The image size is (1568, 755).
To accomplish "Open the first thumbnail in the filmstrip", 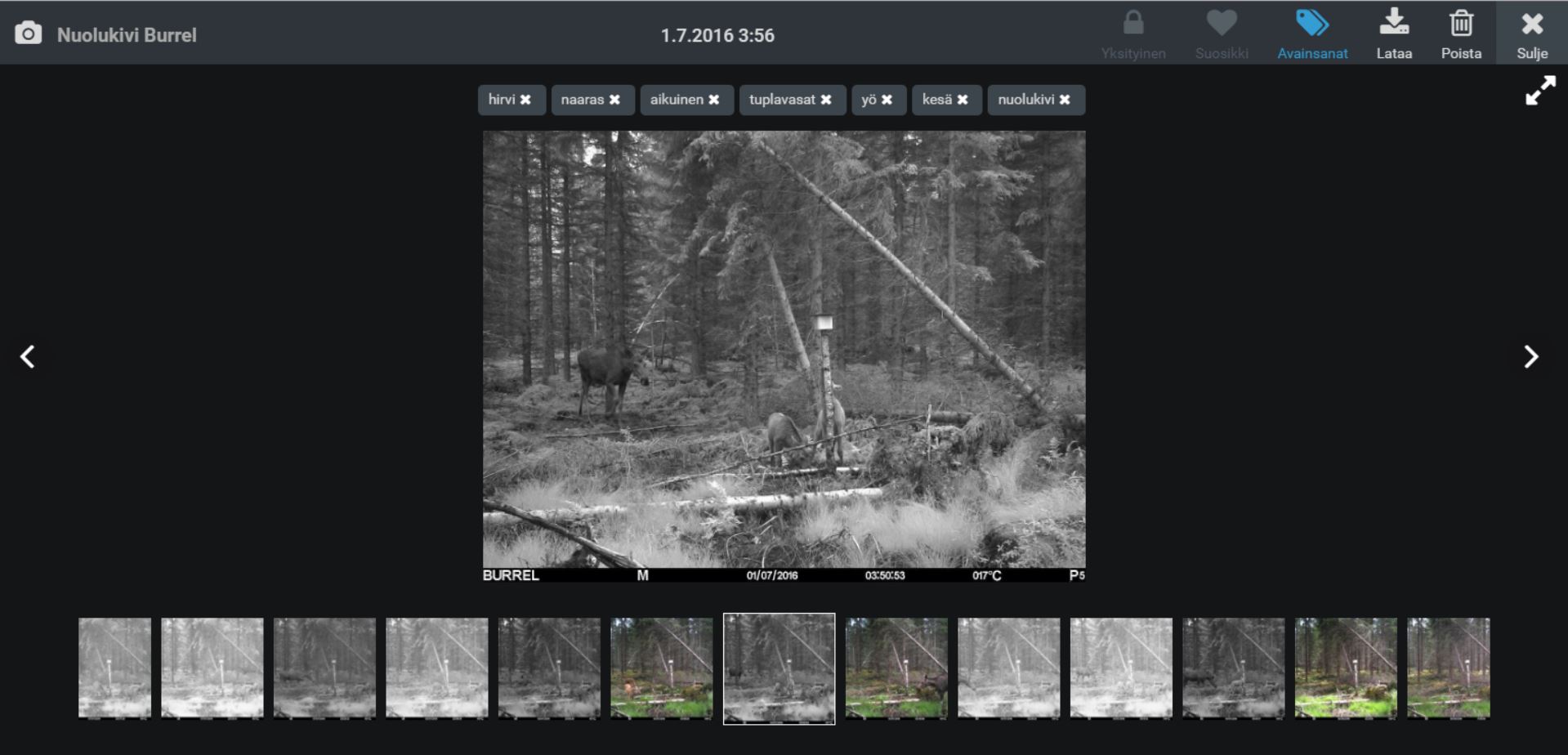I will [x=114, y=668].
